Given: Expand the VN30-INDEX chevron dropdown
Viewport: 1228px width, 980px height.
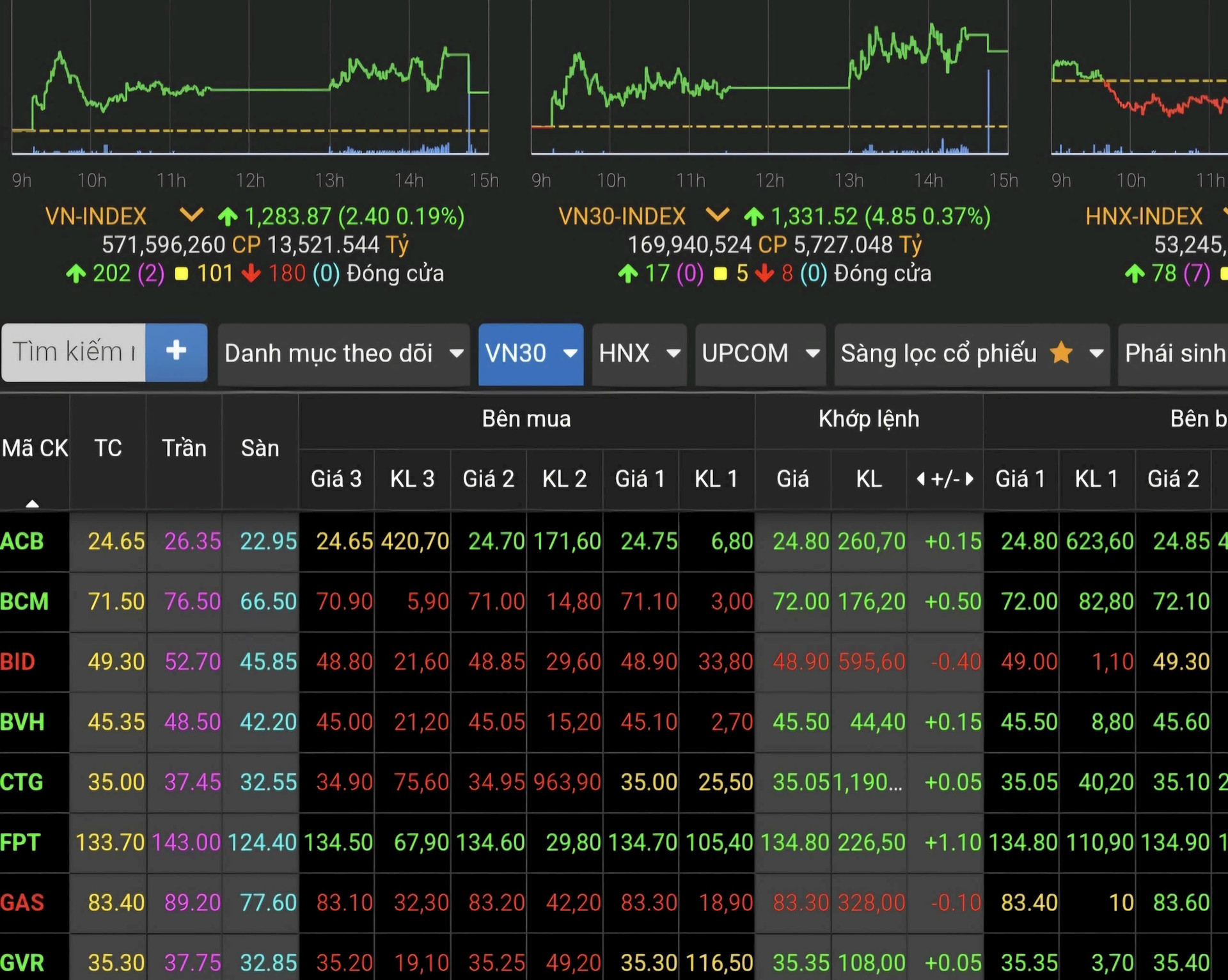Looking at the screenshot, I should pos(718,214).
